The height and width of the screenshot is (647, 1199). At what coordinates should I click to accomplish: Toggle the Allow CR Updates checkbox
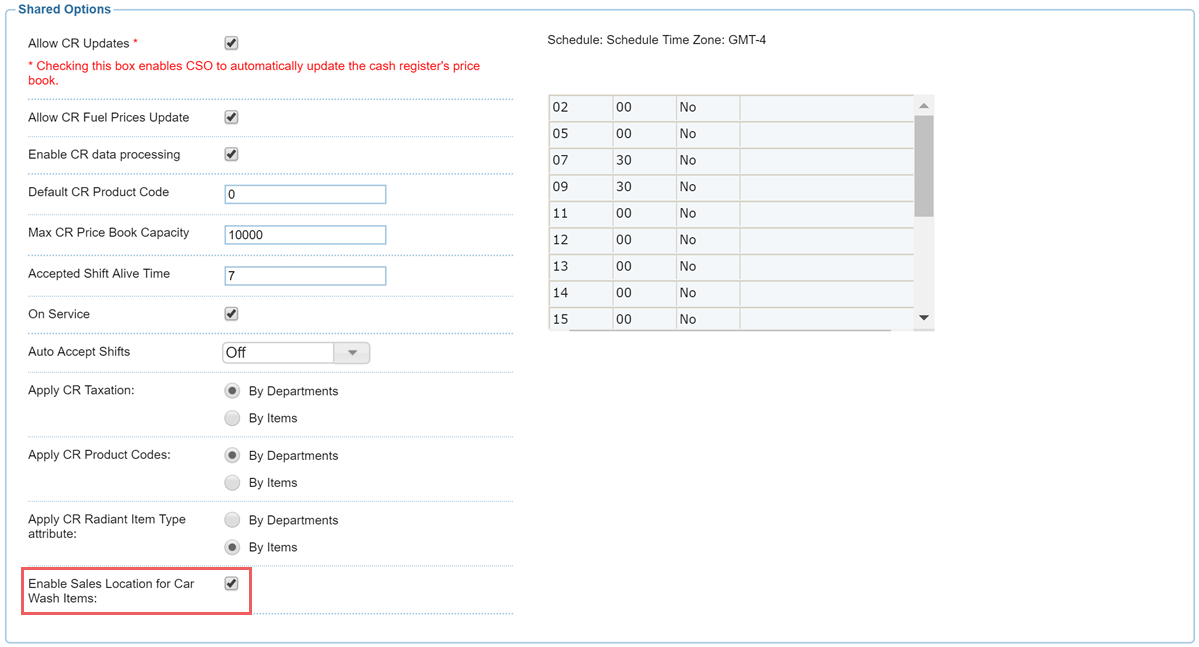231,44
